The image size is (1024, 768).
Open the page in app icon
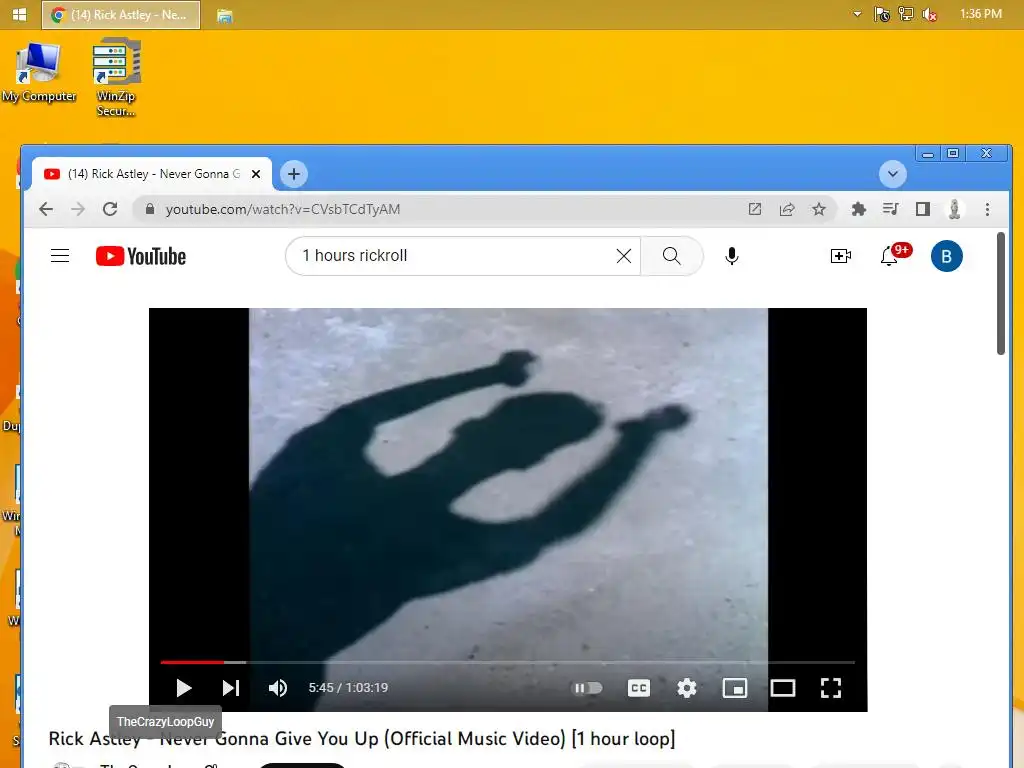point(755,209)
